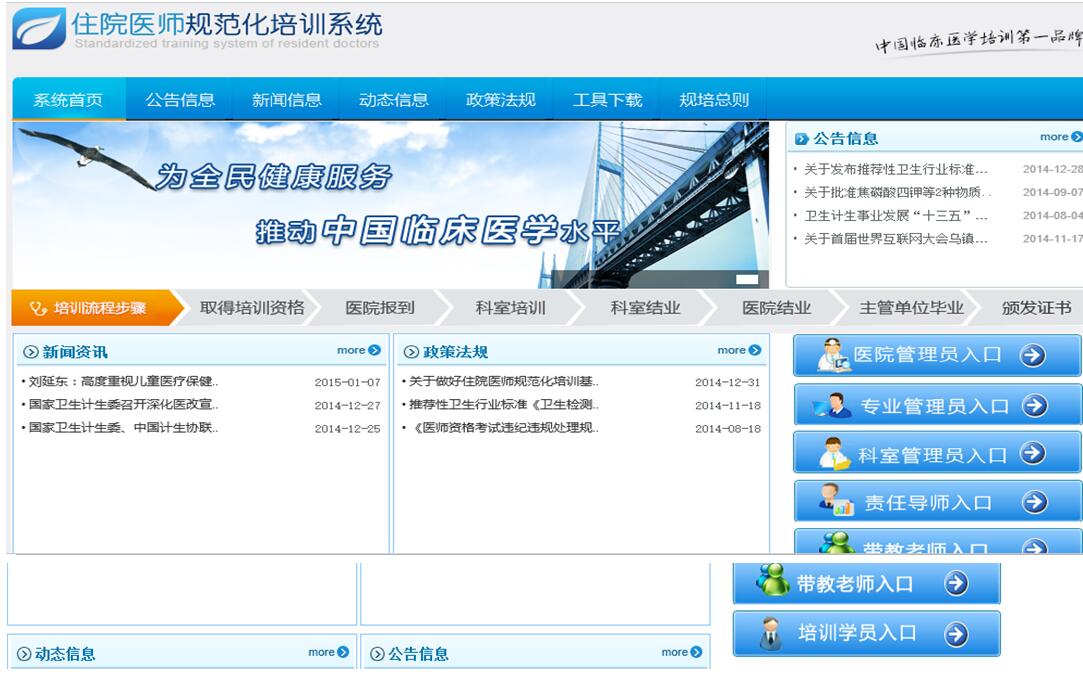Click the system leaf logo icon
The height and width of the screenshot is (681, 1083).
pos(38,29)
